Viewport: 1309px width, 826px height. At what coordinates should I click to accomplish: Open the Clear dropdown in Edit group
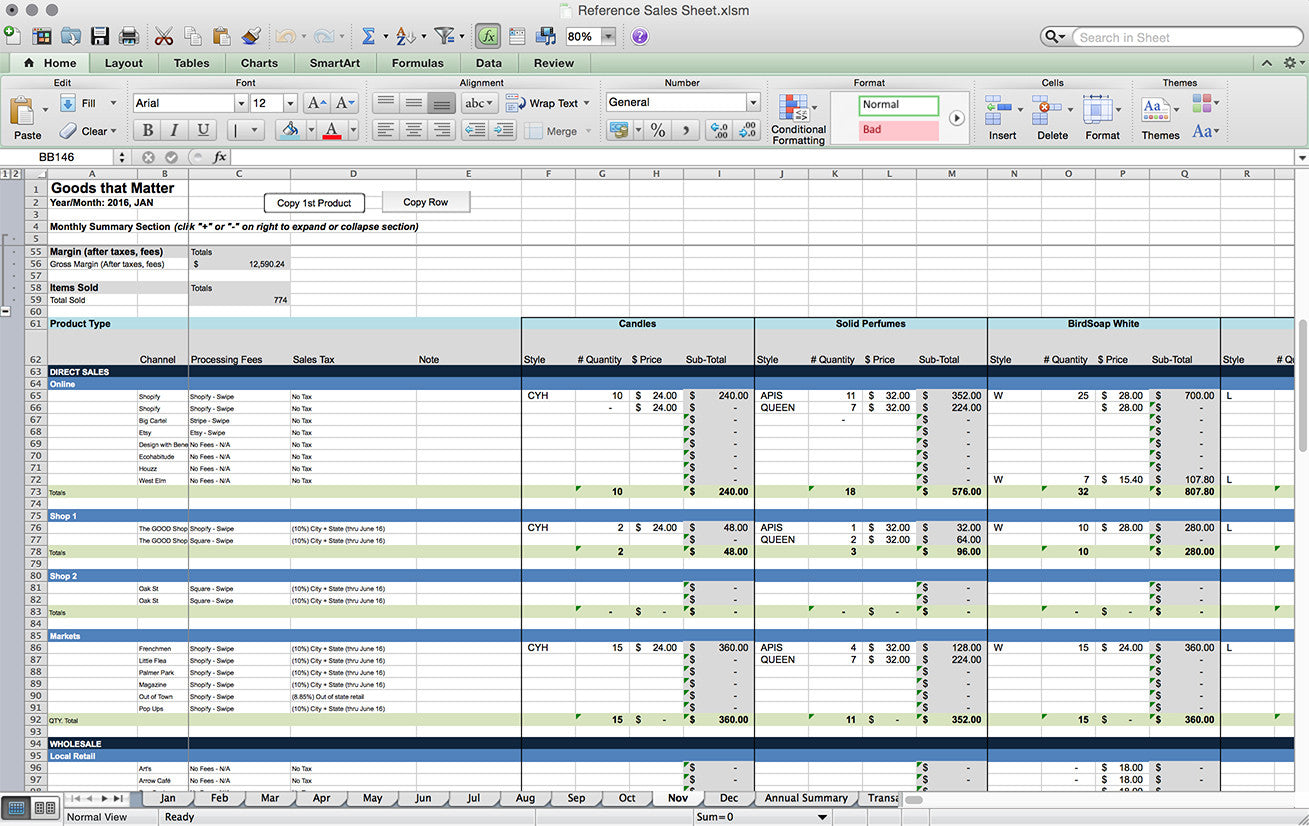(113, 131)
